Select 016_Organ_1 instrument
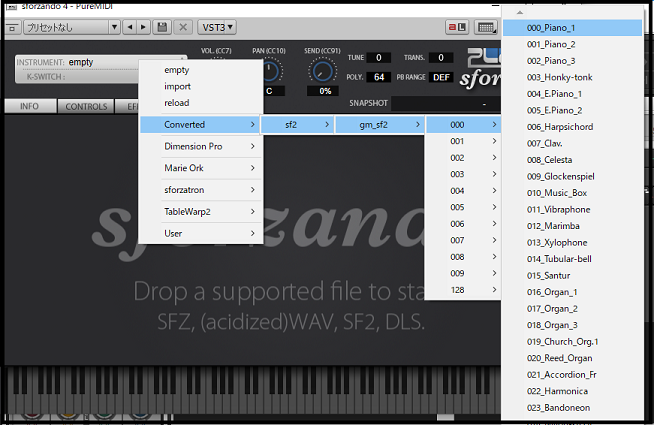Image resolution: width=654 pixels, height=425 pixels. (572, 292)
